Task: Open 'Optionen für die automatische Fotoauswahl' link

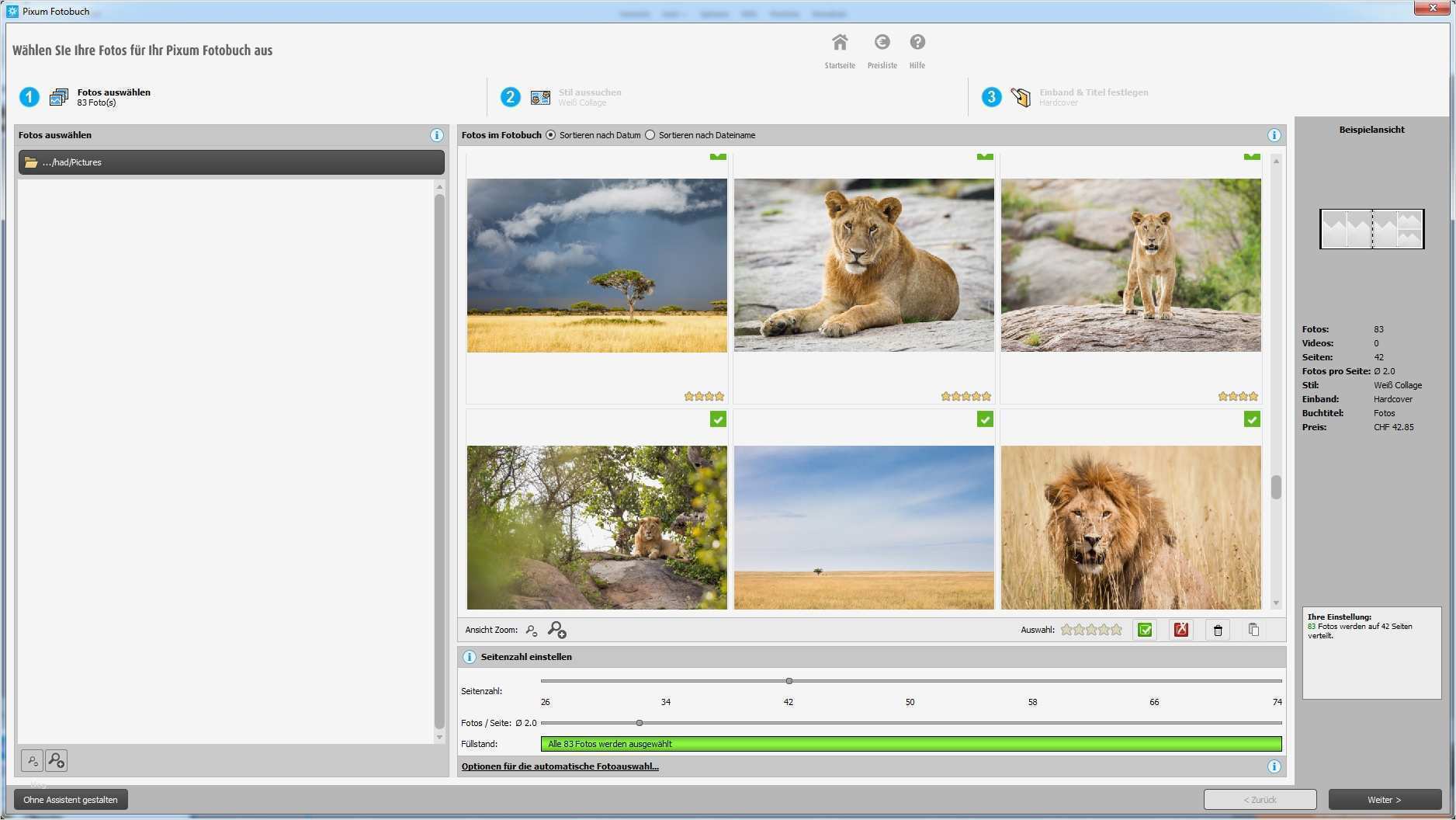Action: [x=560, y=766]
